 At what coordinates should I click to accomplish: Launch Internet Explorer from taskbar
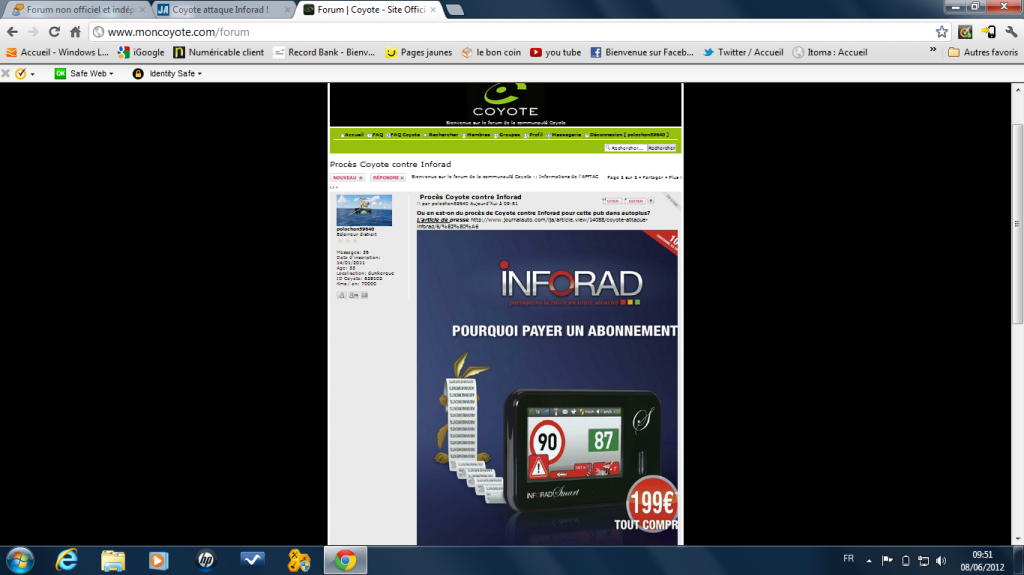(67, 560)
